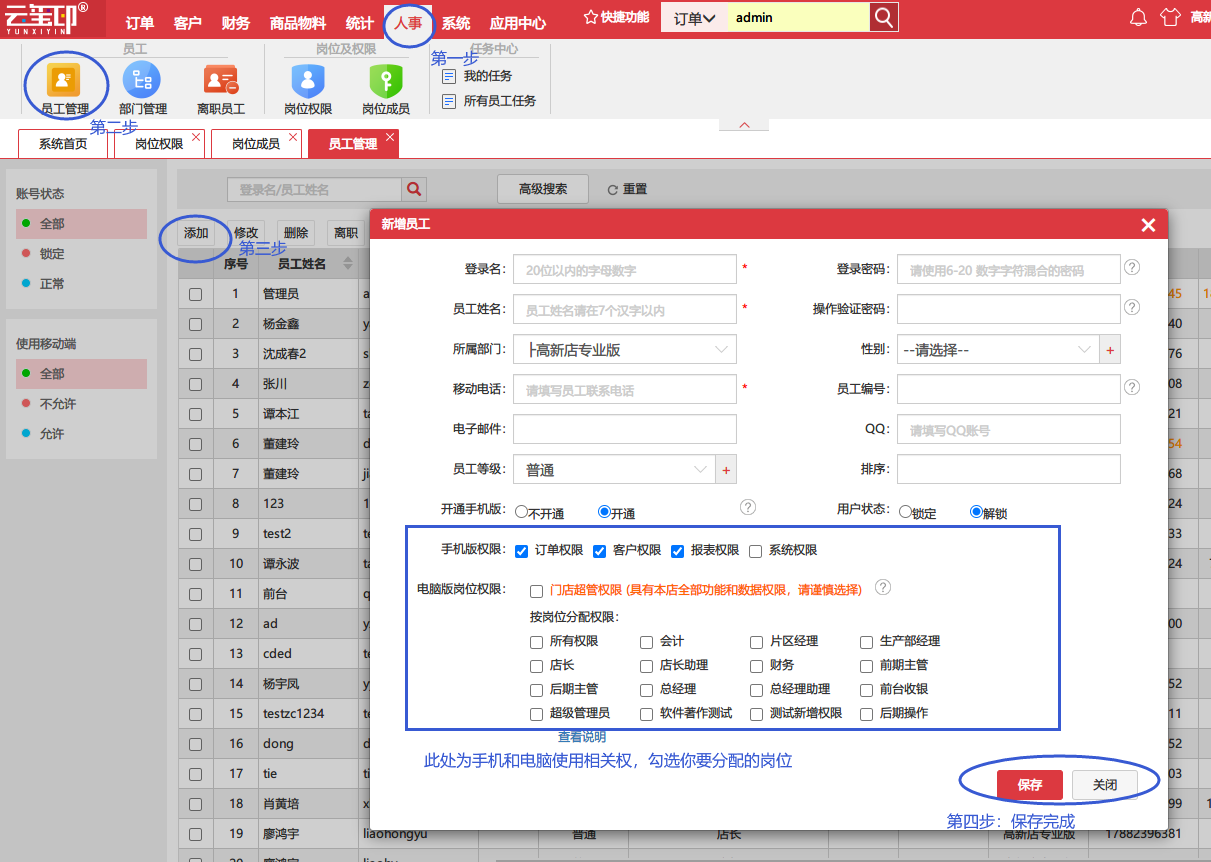Image resolution: width=1211 pixels, height=862 pixels.
Task: Click help icon next to 操作验证密码
Action: coord(1132,307)
